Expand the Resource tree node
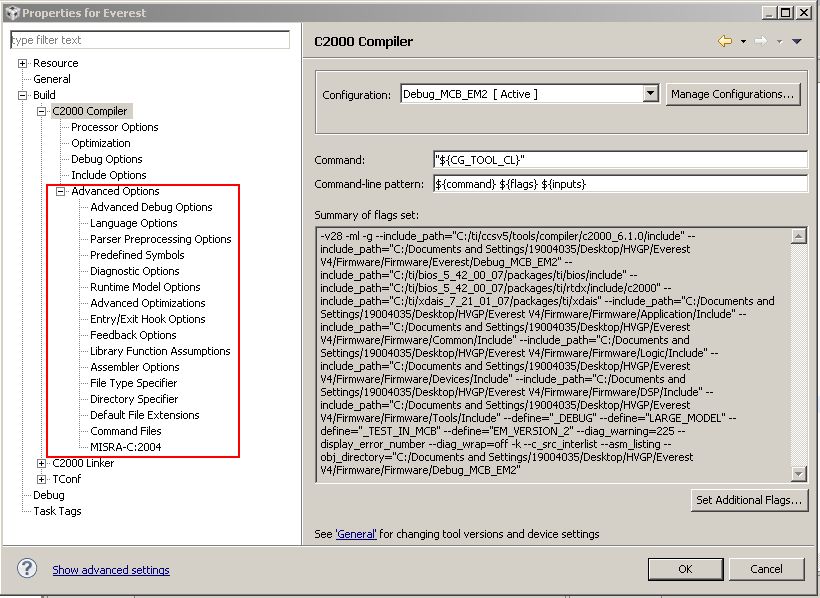Image resolution: width=820 pixels, height=598 pixels. 22,62
